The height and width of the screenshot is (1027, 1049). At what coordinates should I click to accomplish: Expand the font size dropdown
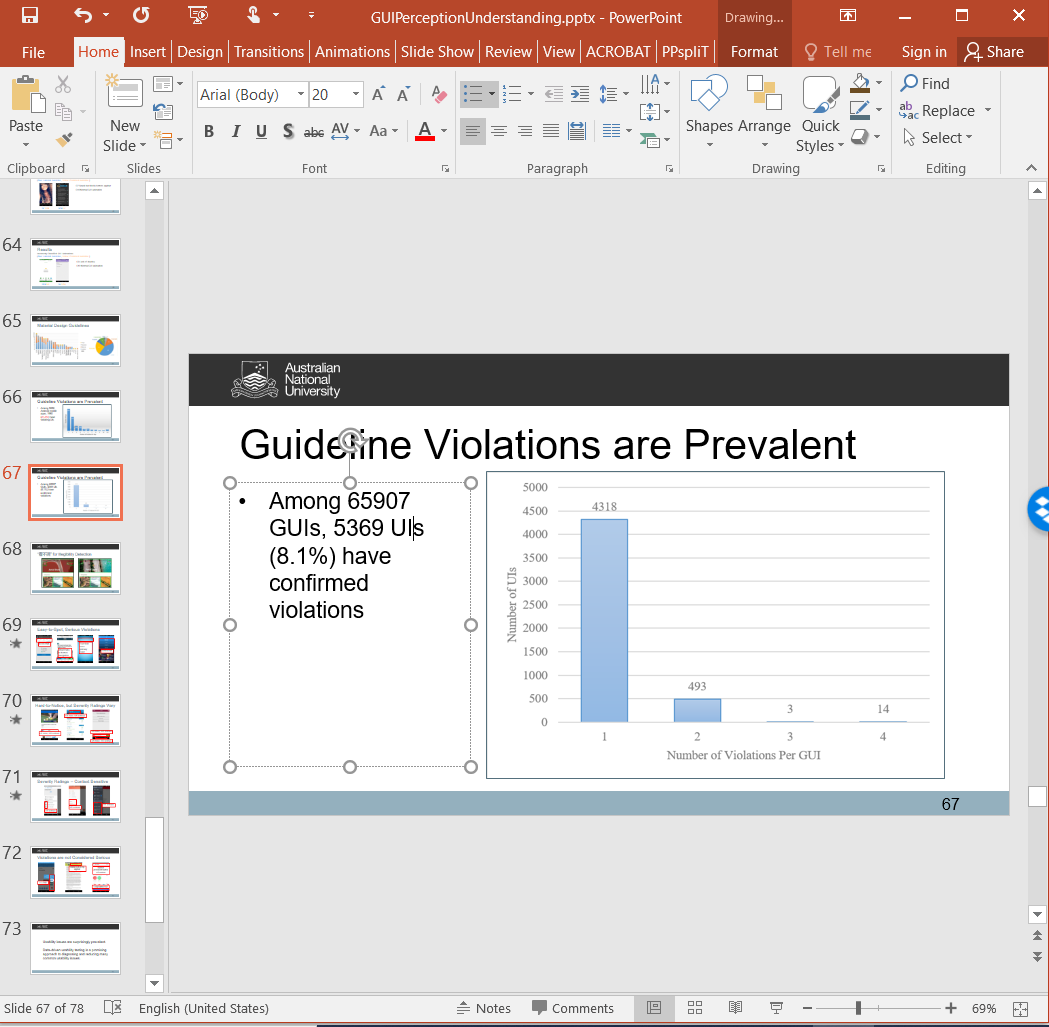point(356,95)
